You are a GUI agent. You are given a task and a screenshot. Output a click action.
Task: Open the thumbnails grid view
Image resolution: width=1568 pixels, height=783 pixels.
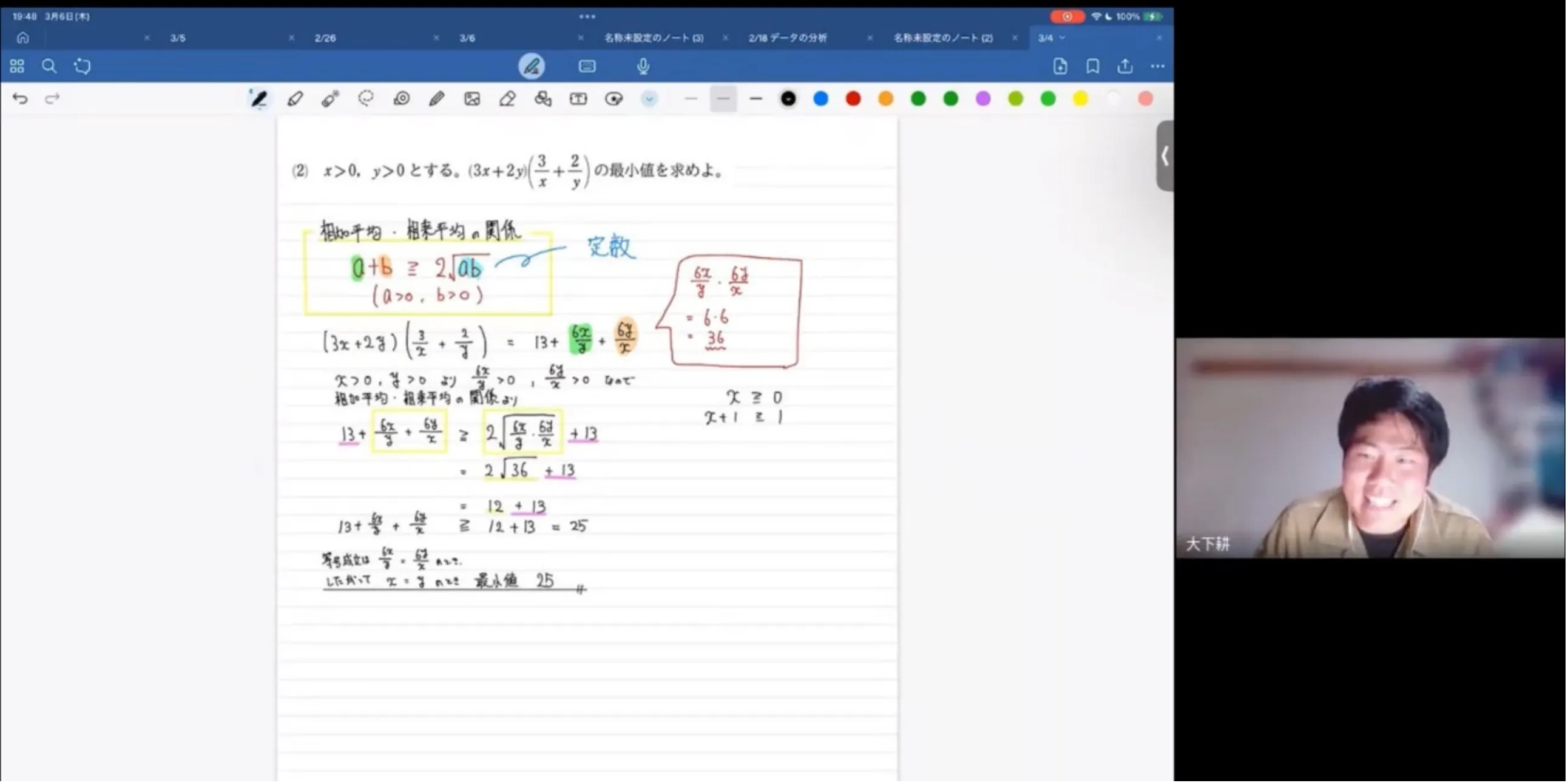[x=17, y=66]
